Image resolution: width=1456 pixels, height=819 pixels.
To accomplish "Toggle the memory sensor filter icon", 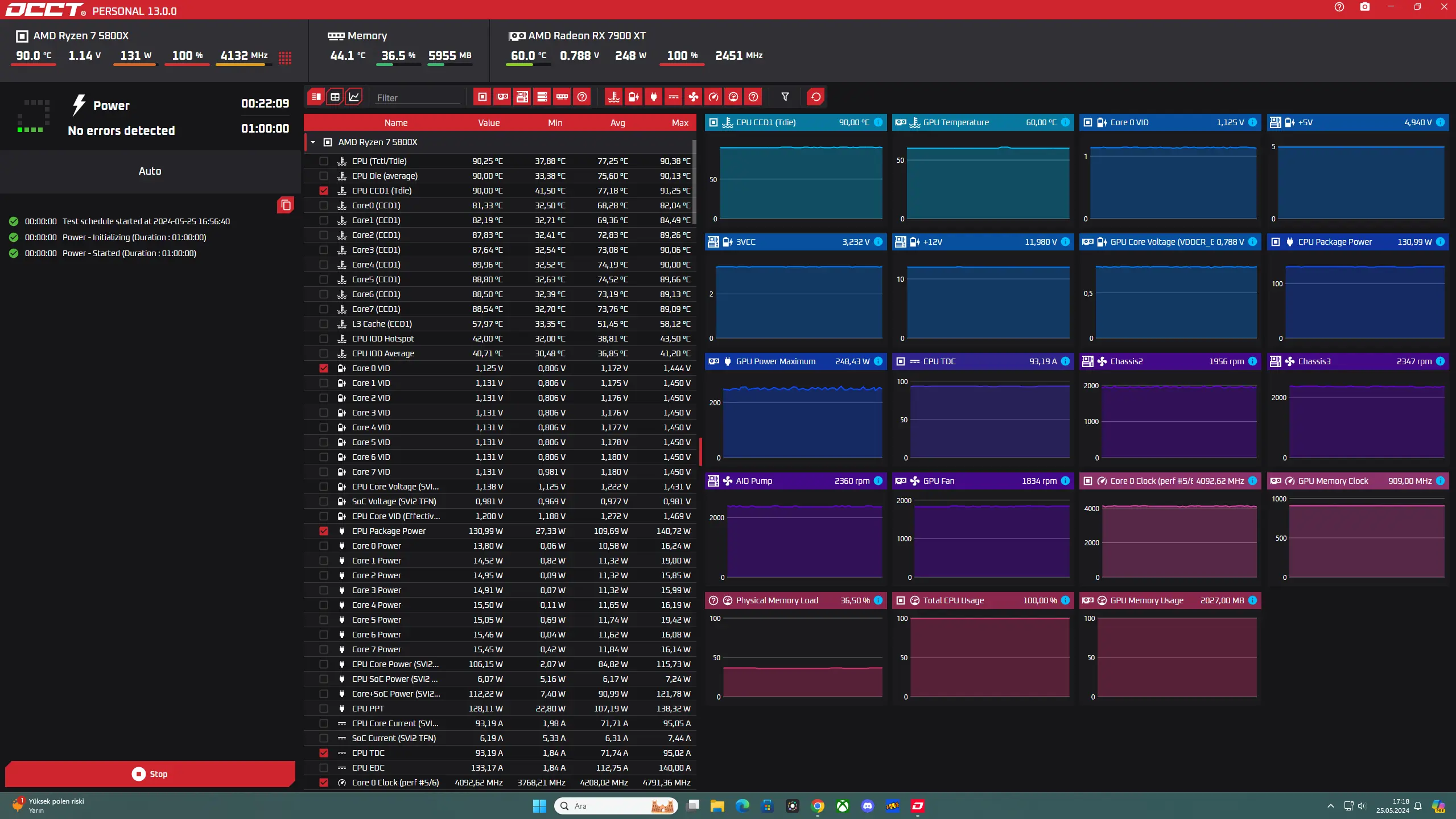I will coord(562,97).
